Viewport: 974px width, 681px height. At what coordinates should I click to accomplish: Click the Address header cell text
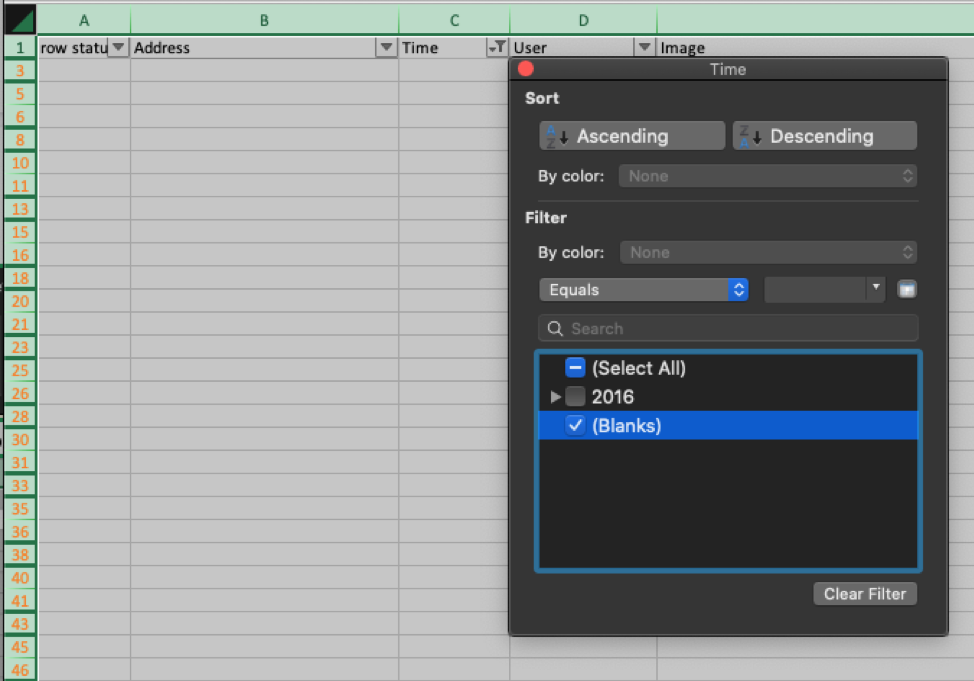[162, 48]
